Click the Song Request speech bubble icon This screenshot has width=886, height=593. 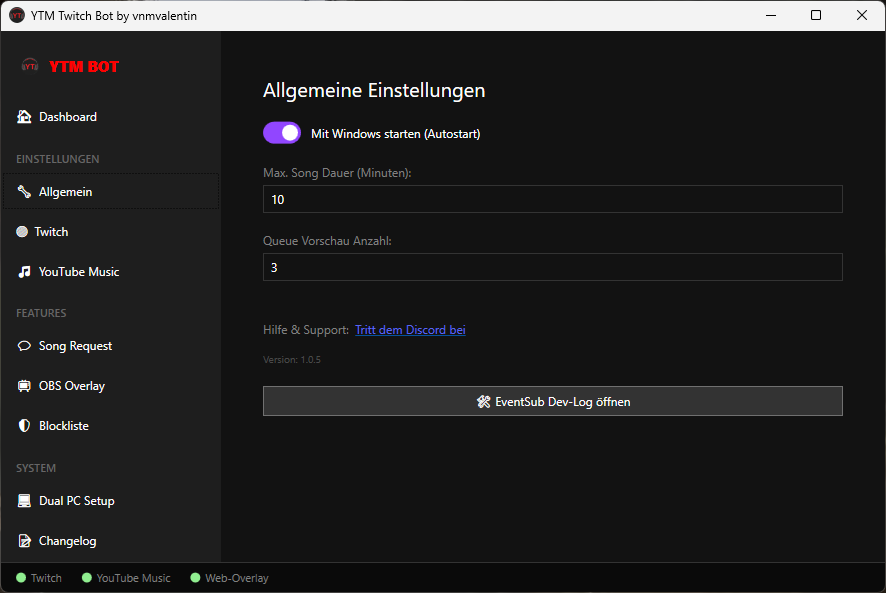[24, 346]
